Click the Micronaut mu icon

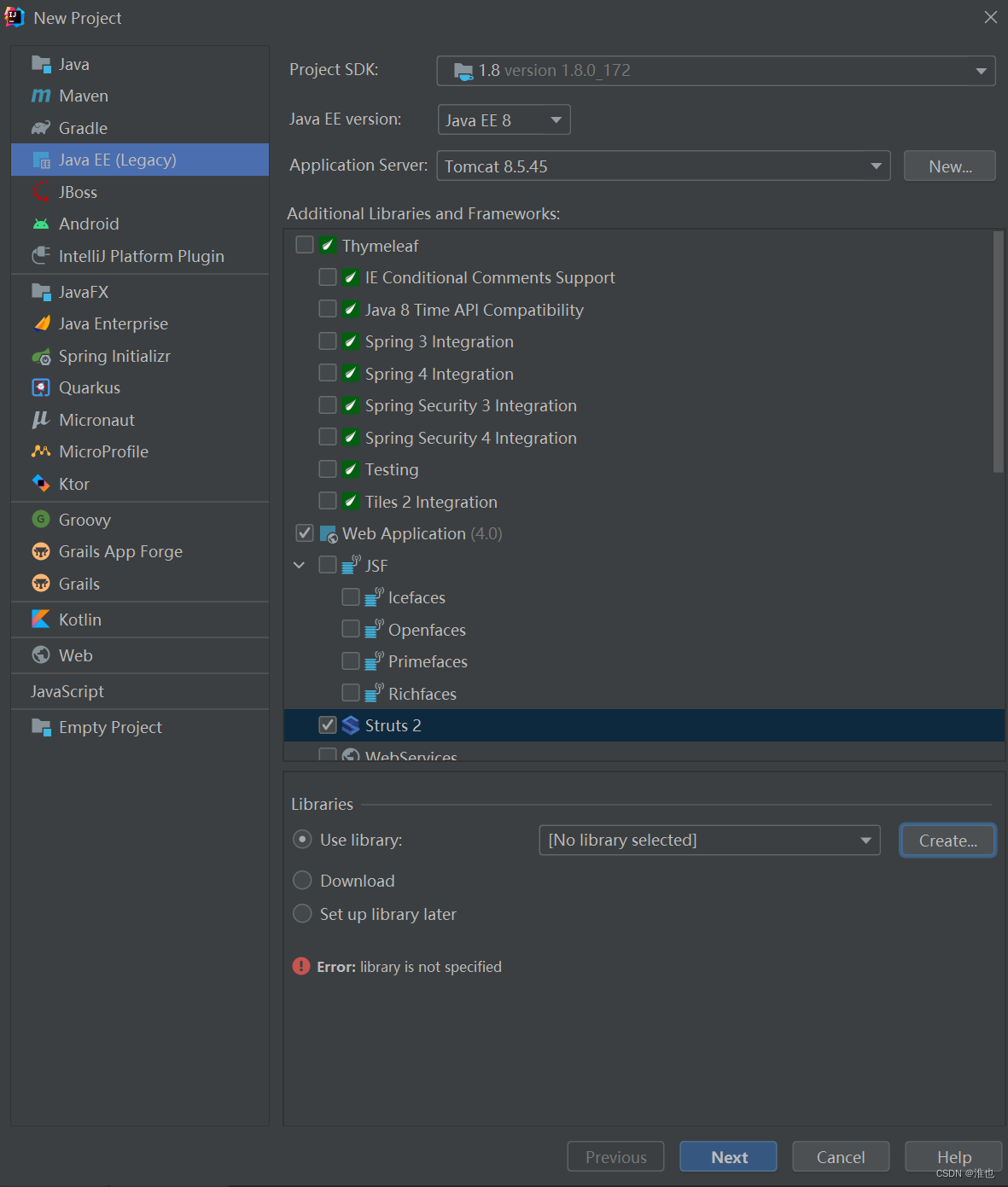[x=41, y=420]
